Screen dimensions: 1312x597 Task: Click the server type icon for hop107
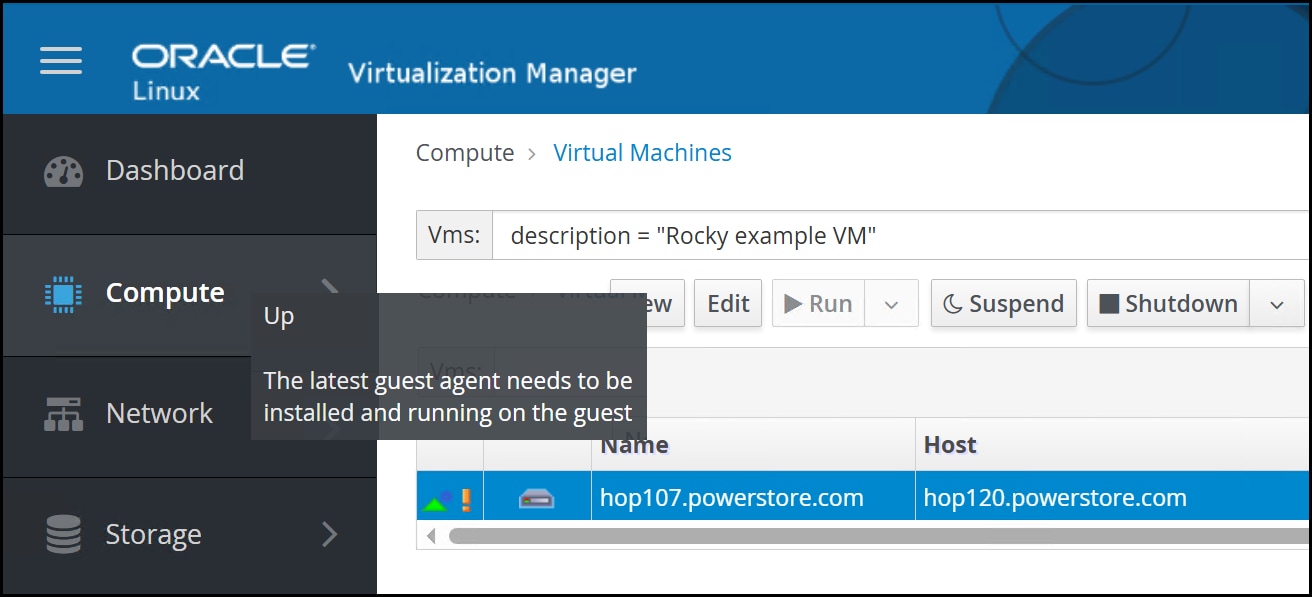(x=537, y=498)
